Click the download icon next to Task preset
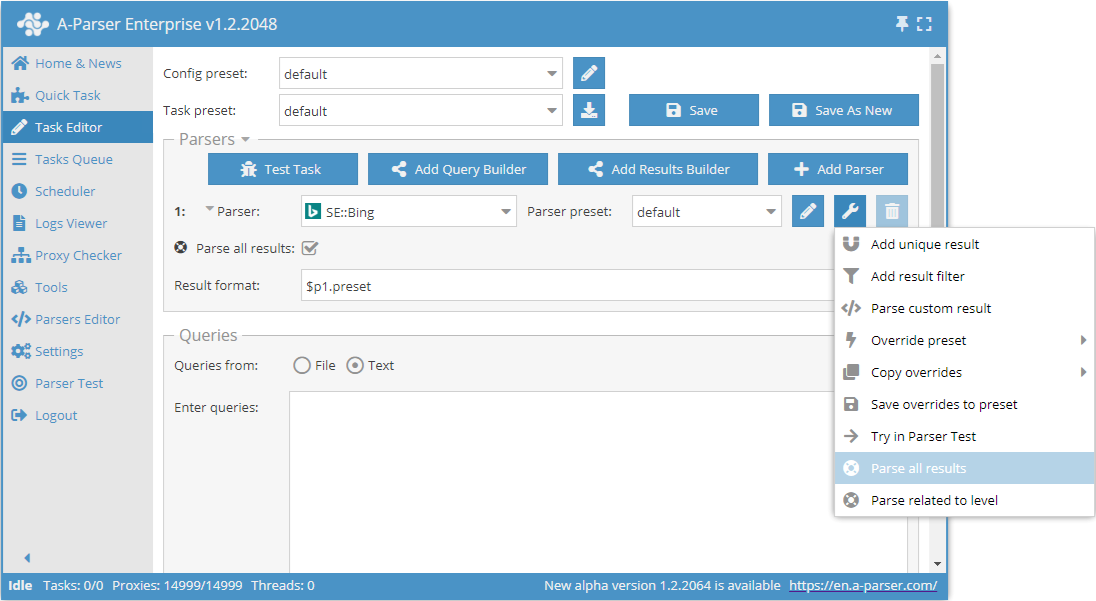The height and width of the screenshot is (601, 1096). (x=588, y=110)
